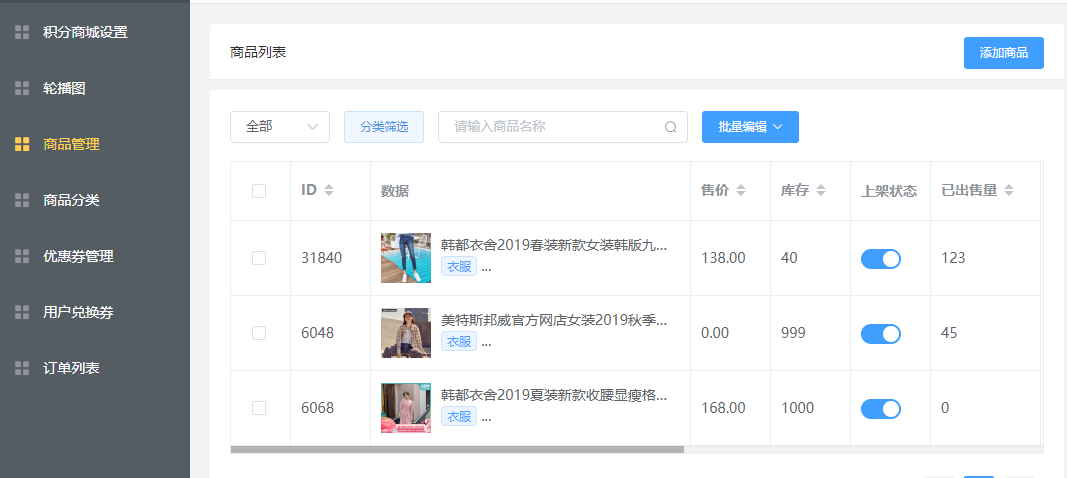The image size is (1067, 478).
Task: Toggle 上架状态 switch for product 6068
Action: coord(881,409)
